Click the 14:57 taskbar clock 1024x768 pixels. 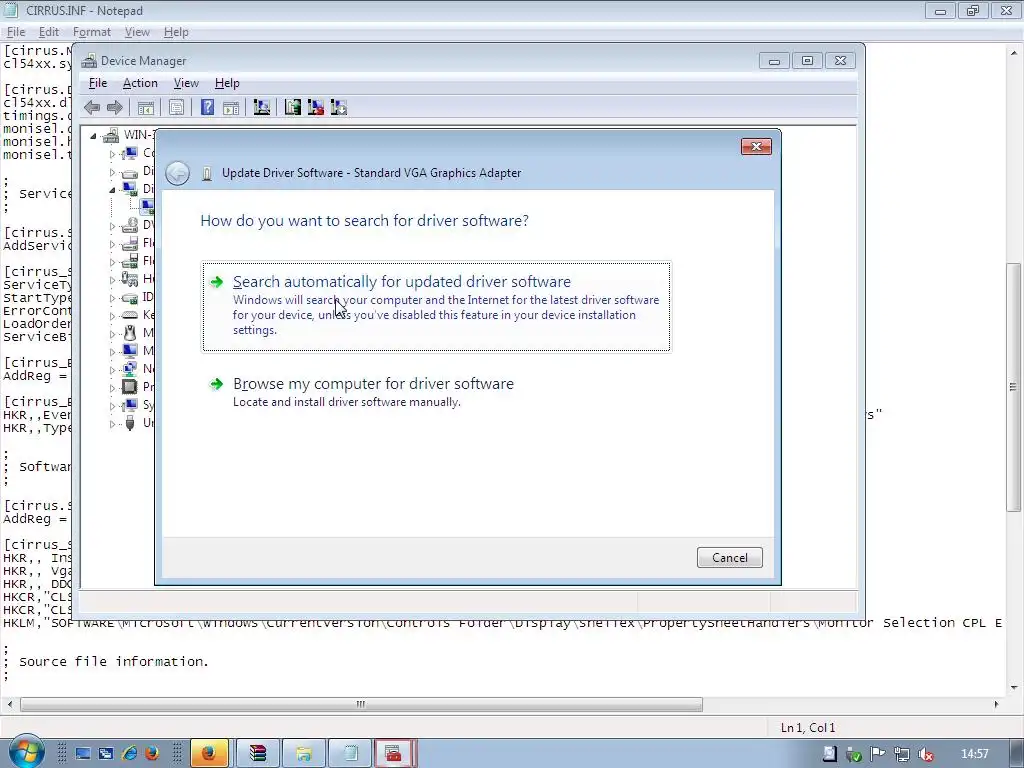tap(974, 754)
